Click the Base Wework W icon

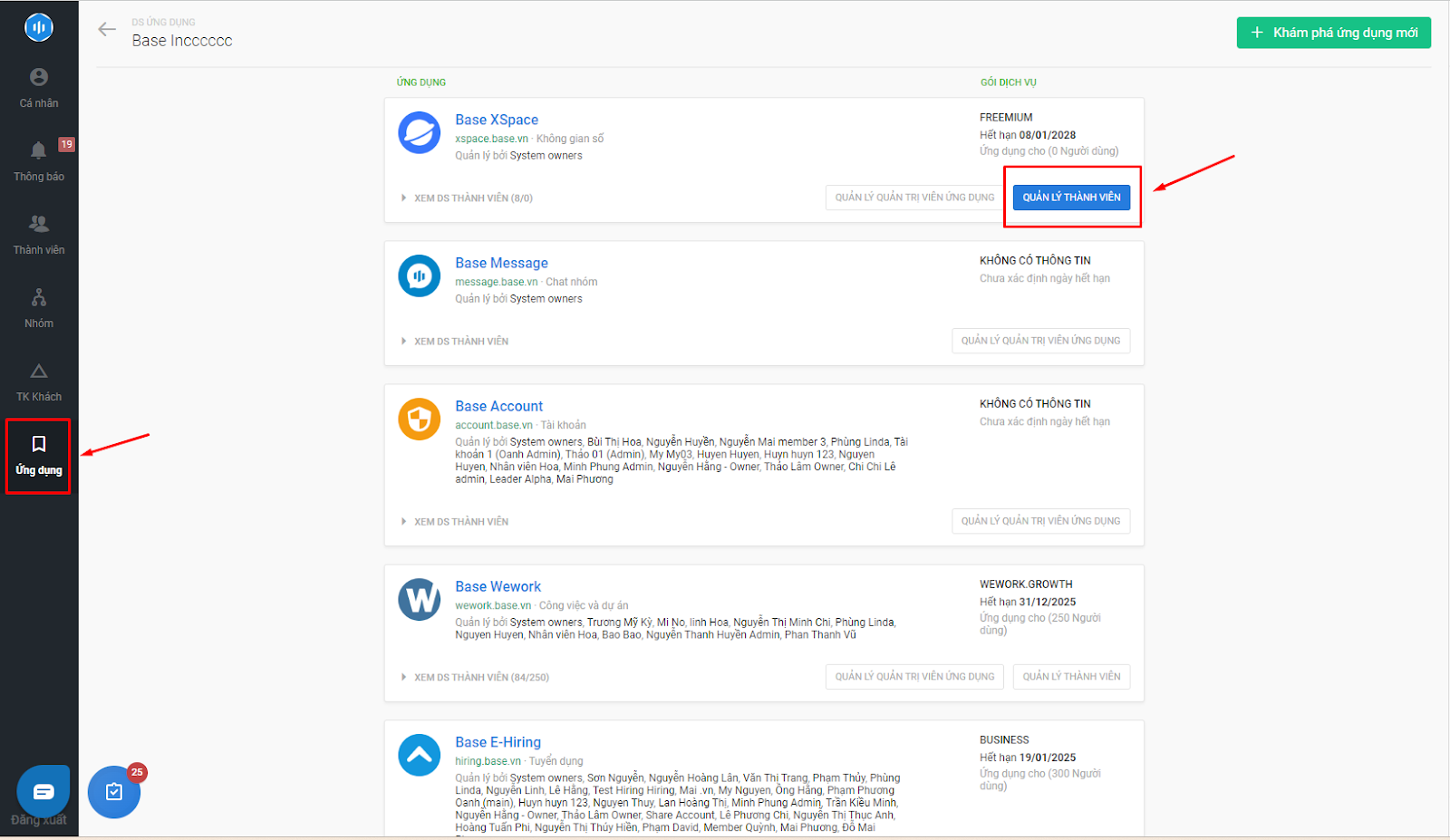point(420,600)
